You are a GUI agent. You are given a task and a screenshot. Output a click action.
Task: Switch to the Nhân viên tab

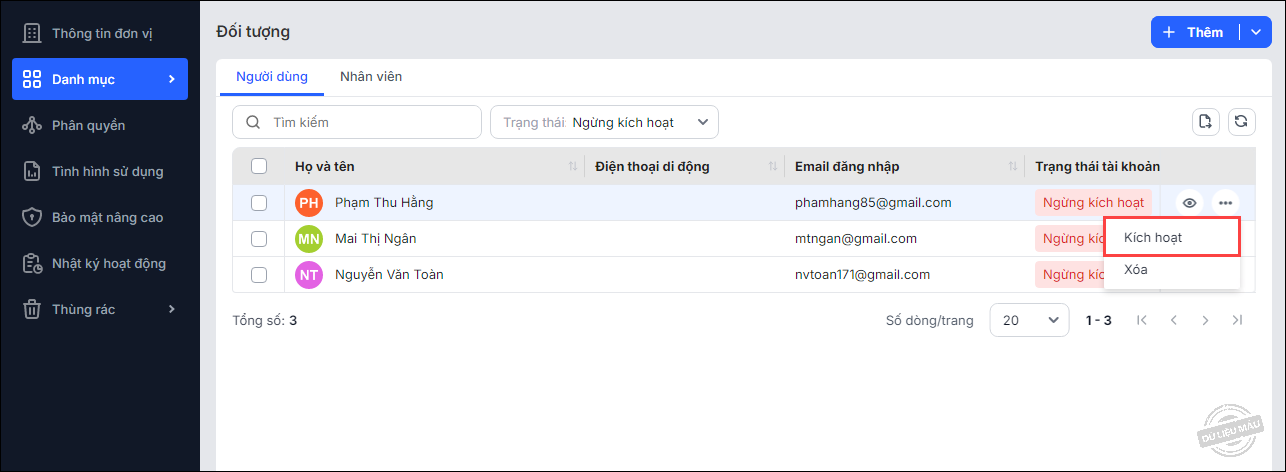[371, 77]
